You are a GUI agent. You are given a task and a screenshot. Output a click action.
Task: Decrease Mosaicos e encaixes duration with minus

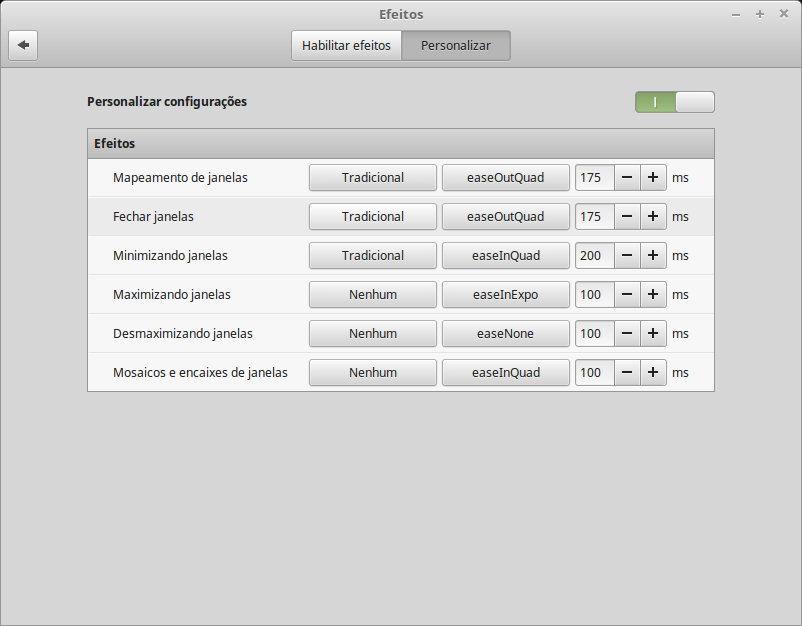click(627, 372)
